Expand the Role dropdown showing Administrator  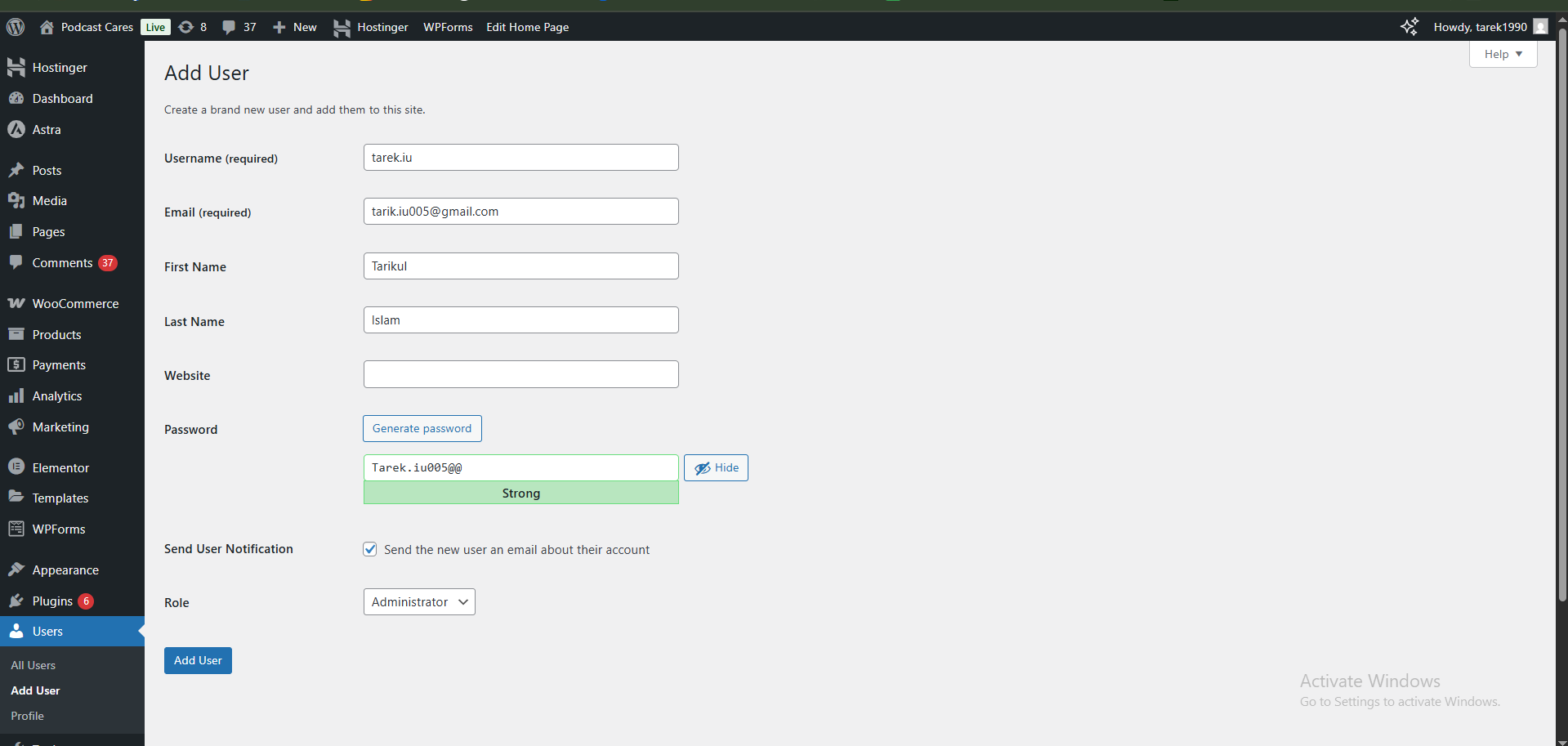tap(419, 601)
